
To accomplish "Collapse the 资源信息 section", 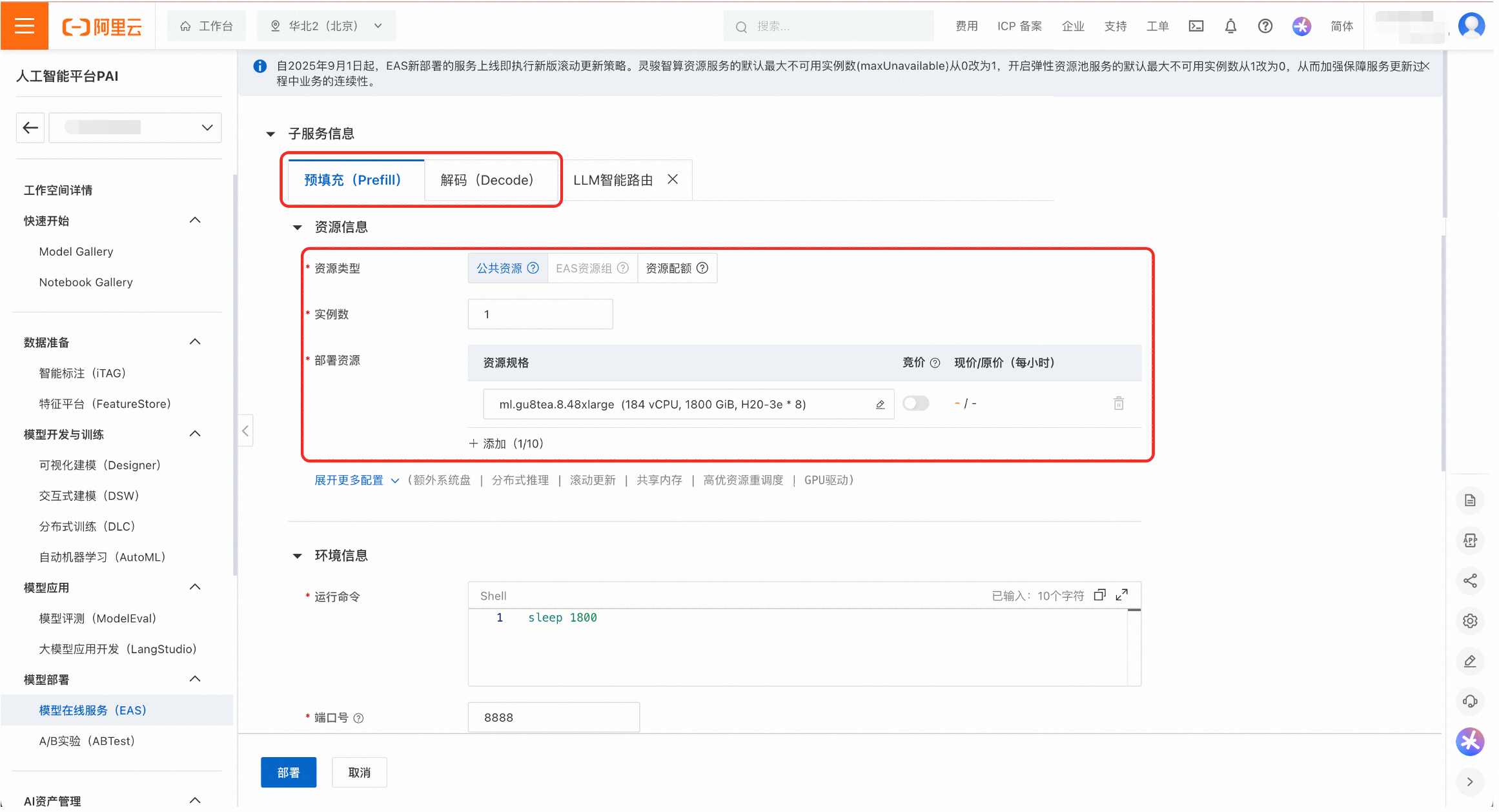I will [298, 227].
